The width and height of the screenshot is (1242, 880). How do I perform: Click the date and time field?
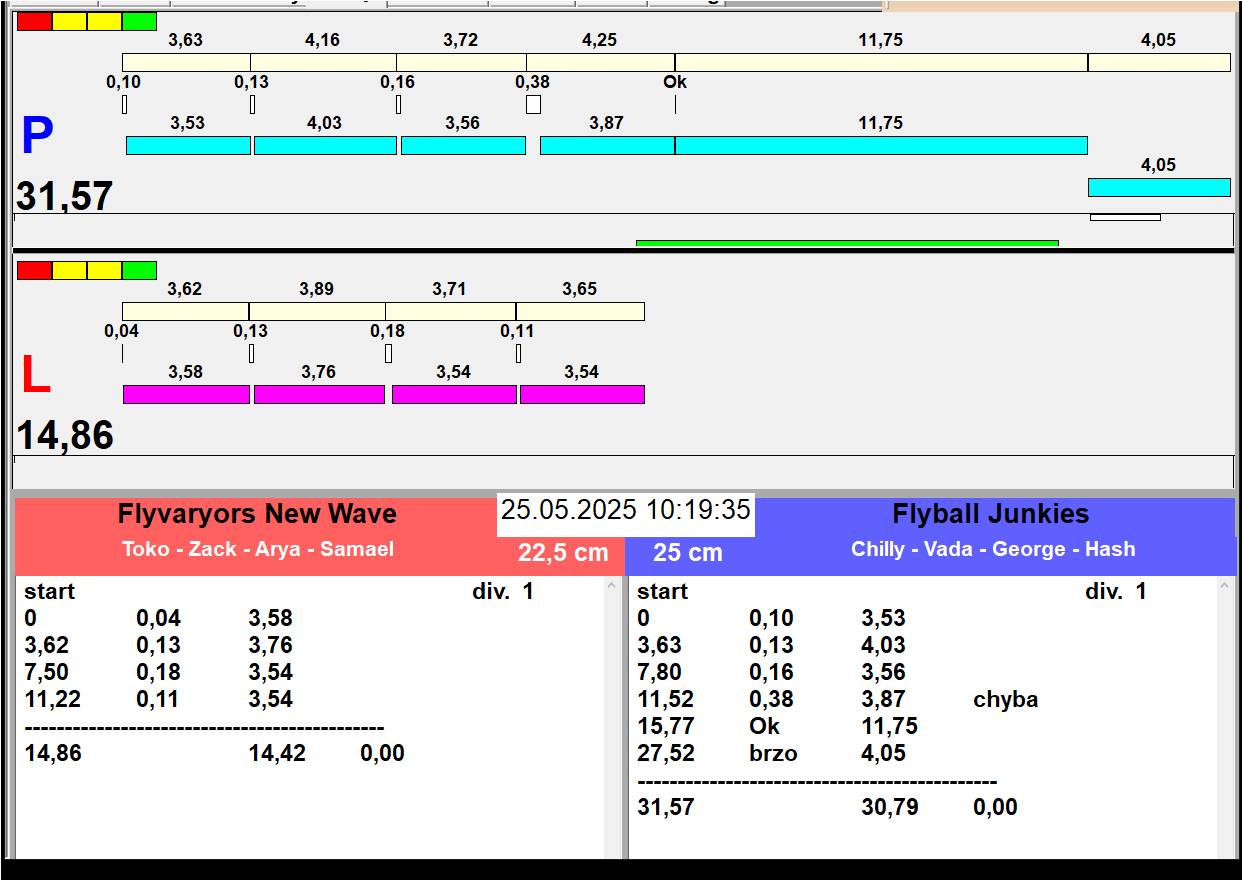625,510
